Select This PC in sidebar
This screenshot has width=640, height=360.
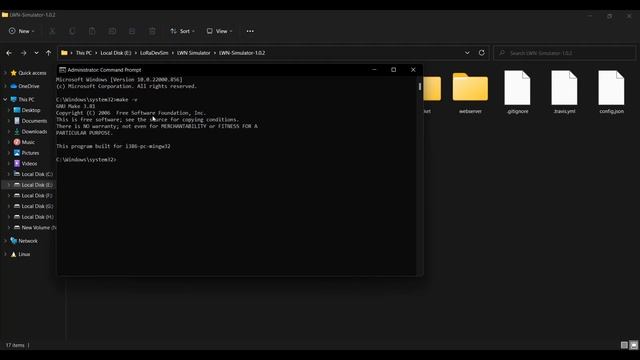[x=26, y=100]
